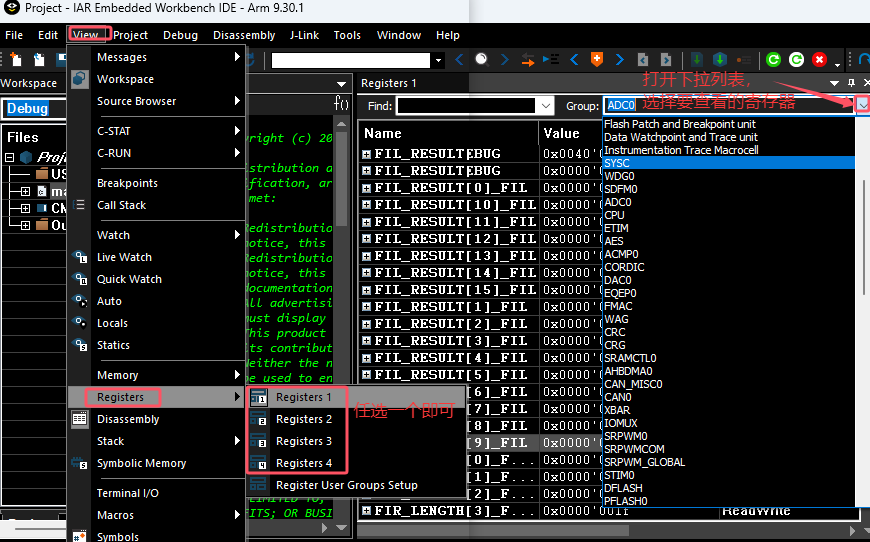Open the Group dropdown arrow in Registers

point(862,105)
